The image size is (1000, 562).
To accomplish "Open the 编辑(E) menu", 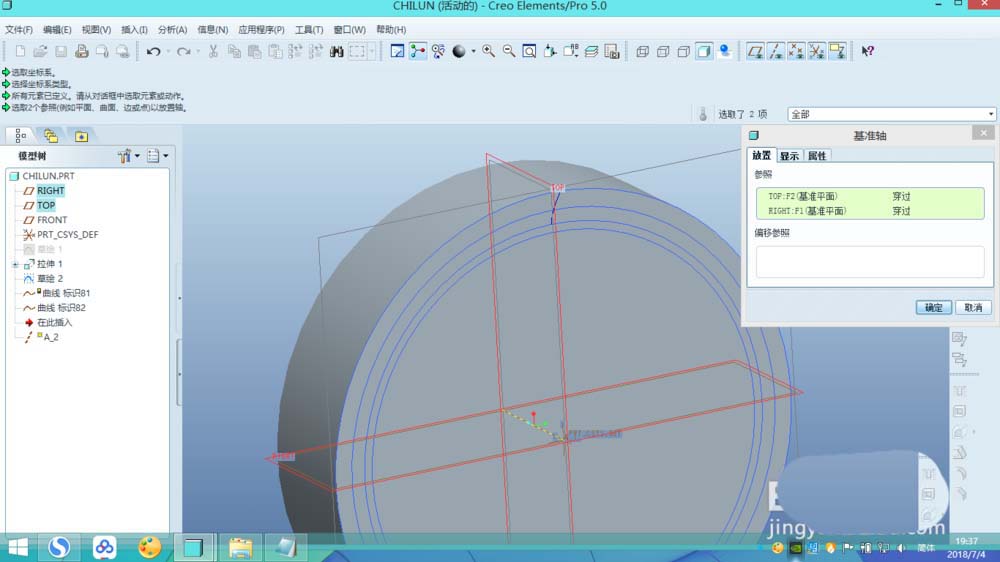I will (x=57, y=29).
